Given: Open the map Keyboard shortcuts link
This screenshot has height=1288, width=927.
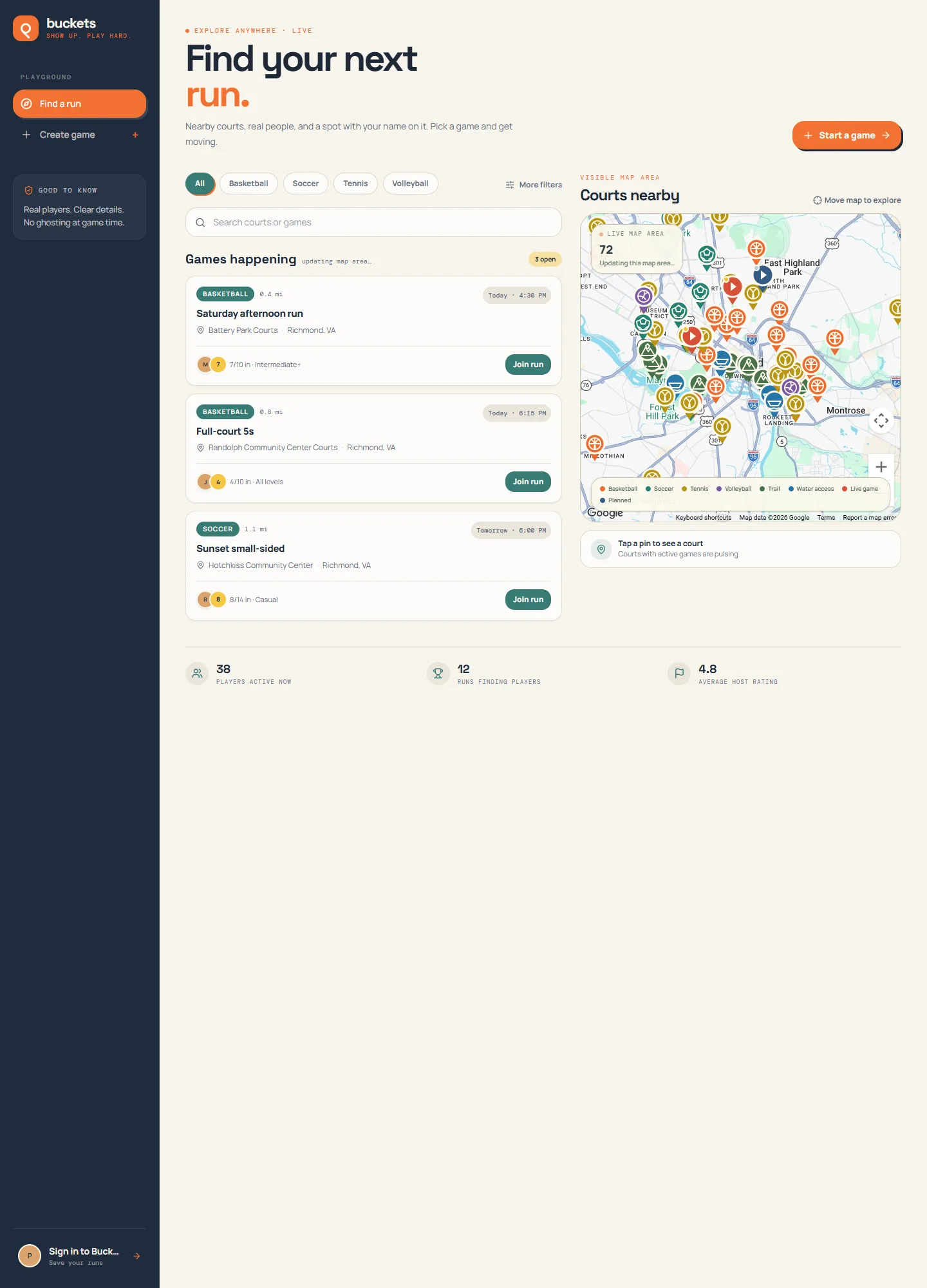Looking at the screenshot, I should tap(704, 518).
